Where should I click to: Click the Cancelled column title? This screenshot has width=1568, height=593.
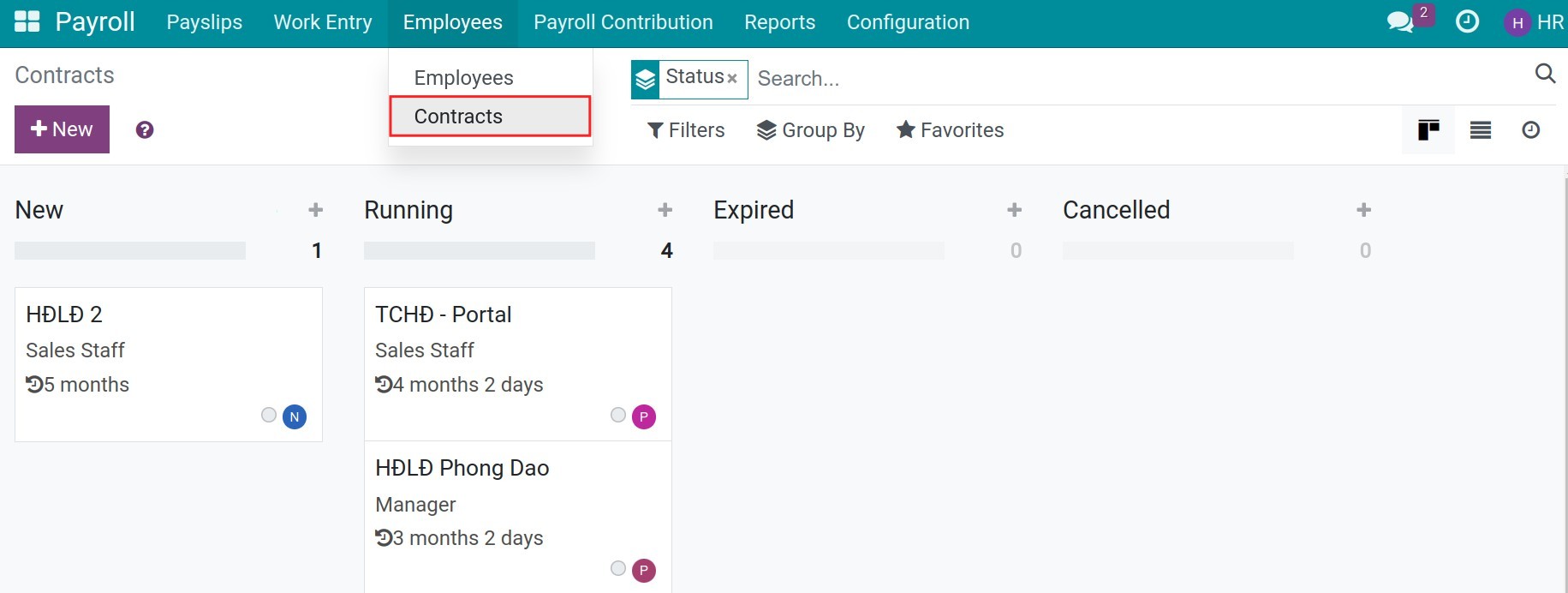(x=1117, y=210)
